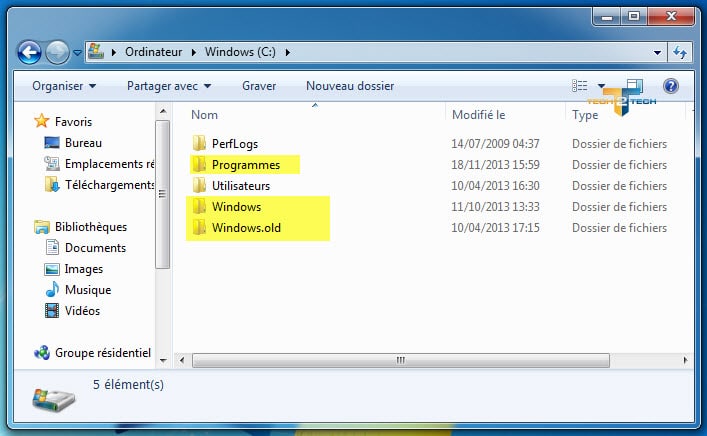
Task: Open Help with the question mark
Action: click(671, 86)
